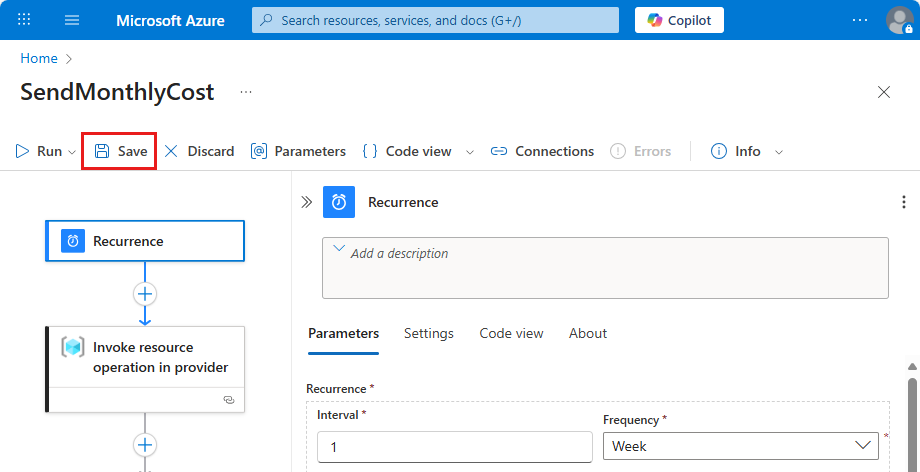
Task: Click the Recurrence panel title text
Action: (403, 202)
